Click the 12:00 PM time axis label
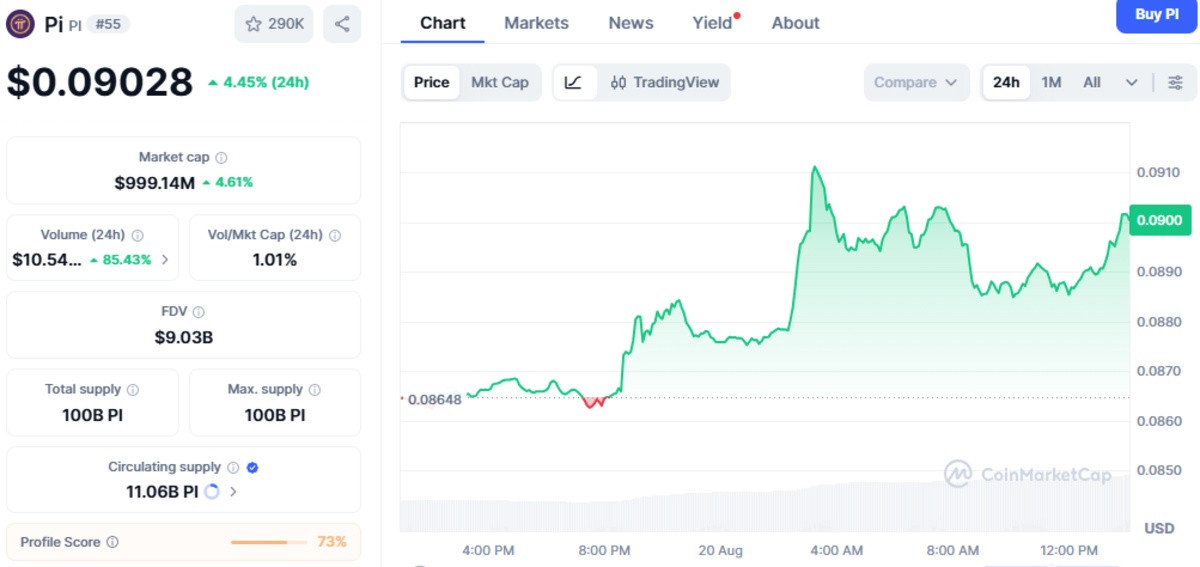The height and width of the screenshot is (567, 1200). click(x=1069, y=550)
